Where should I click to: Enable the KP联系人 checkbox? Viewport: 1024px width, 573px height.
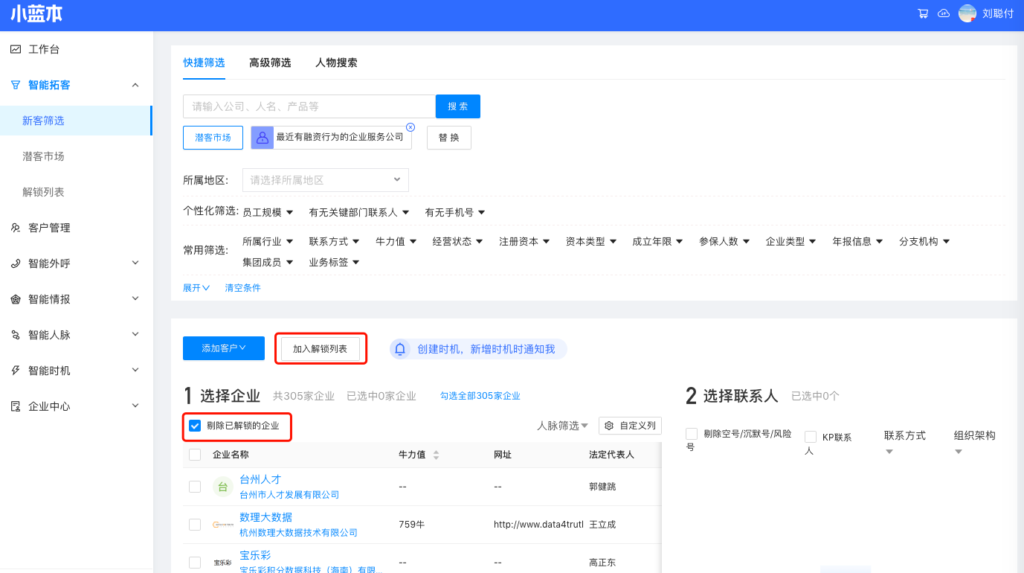pyautogui.click(x=811, y=437)
